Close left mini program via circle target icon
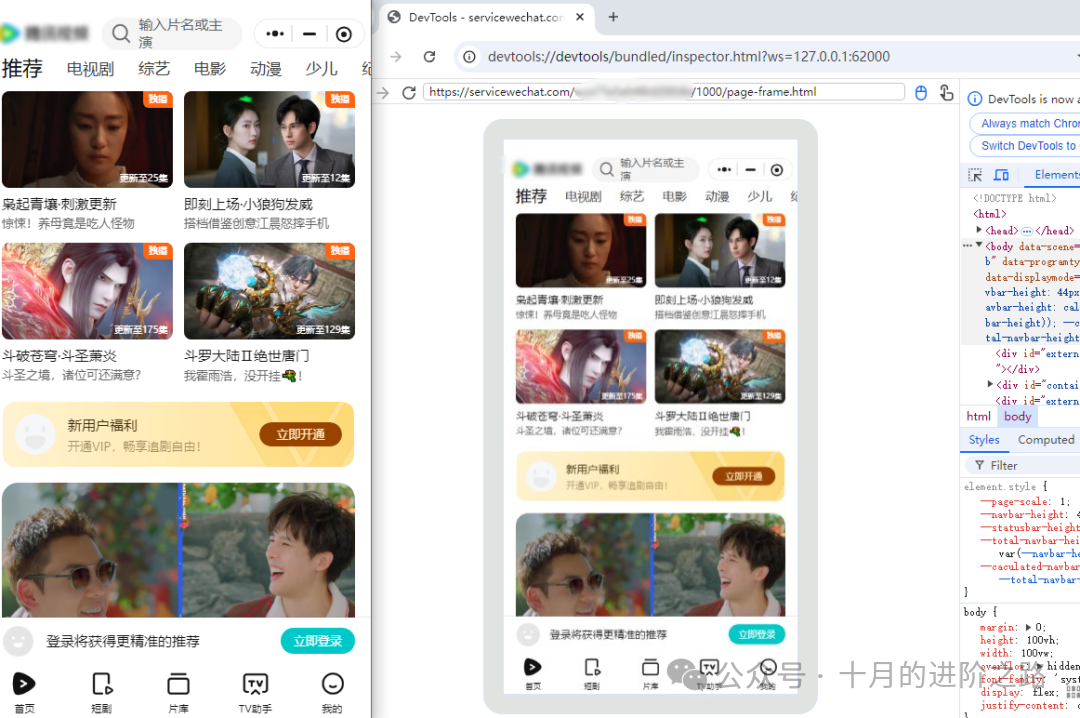 click(x=343, y=34)
